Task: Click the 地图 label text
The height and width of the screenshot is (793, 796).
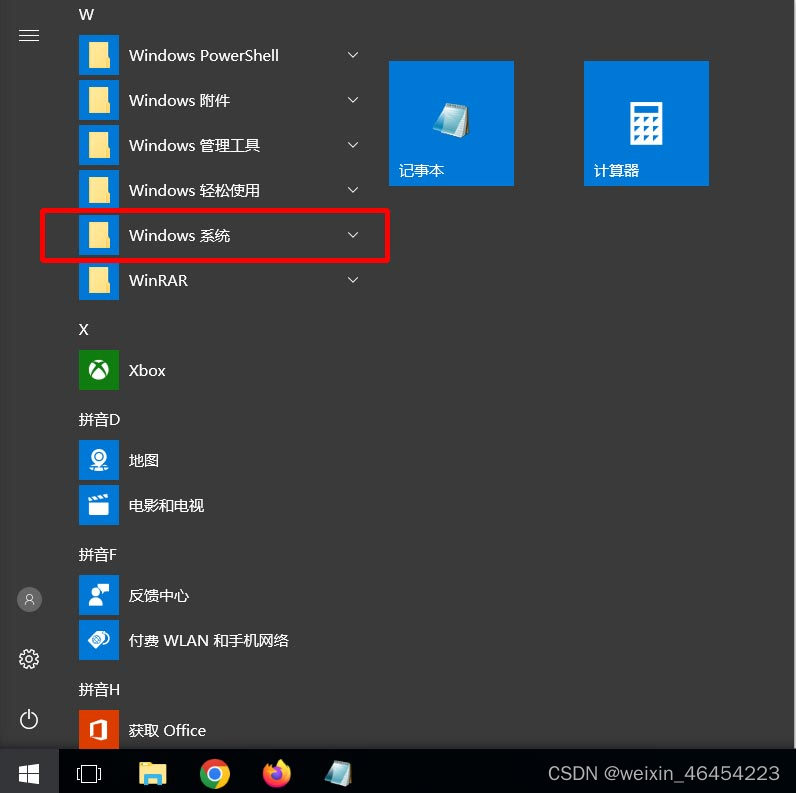Action: click(x=144, y=460)
